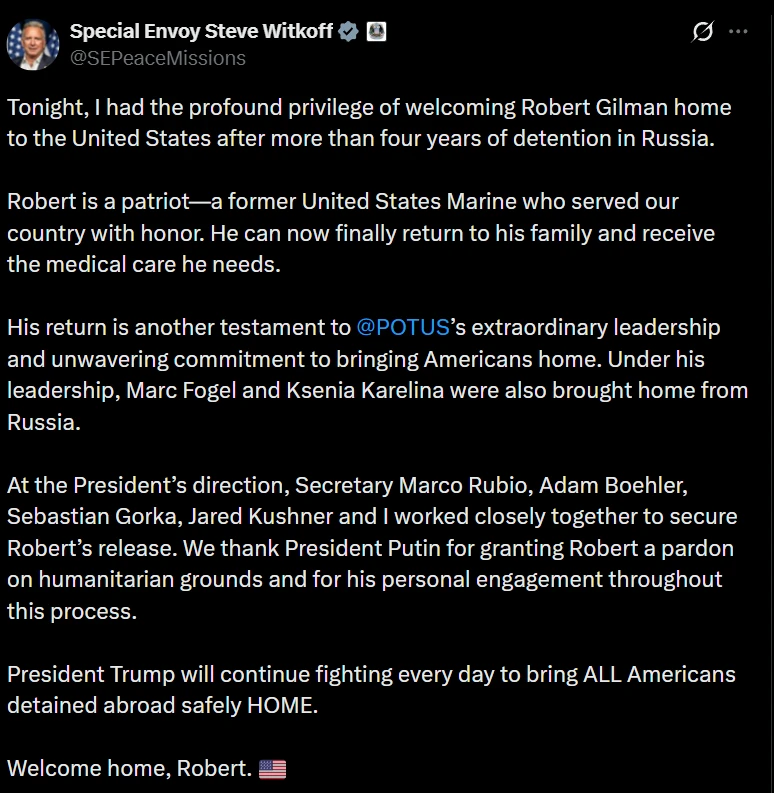This screenshot has width=774, height=793.
Task: Click the name Ksenia Karelina
Action: (365, 390)
